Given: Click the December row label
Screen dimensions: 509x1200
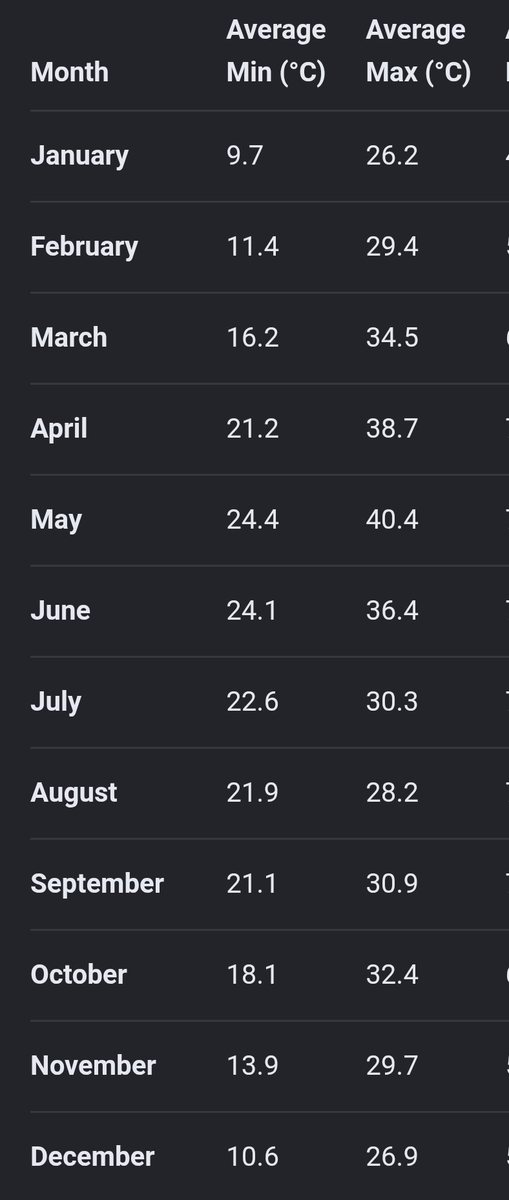Looking at the screenshot, I should coord(93,1156).
